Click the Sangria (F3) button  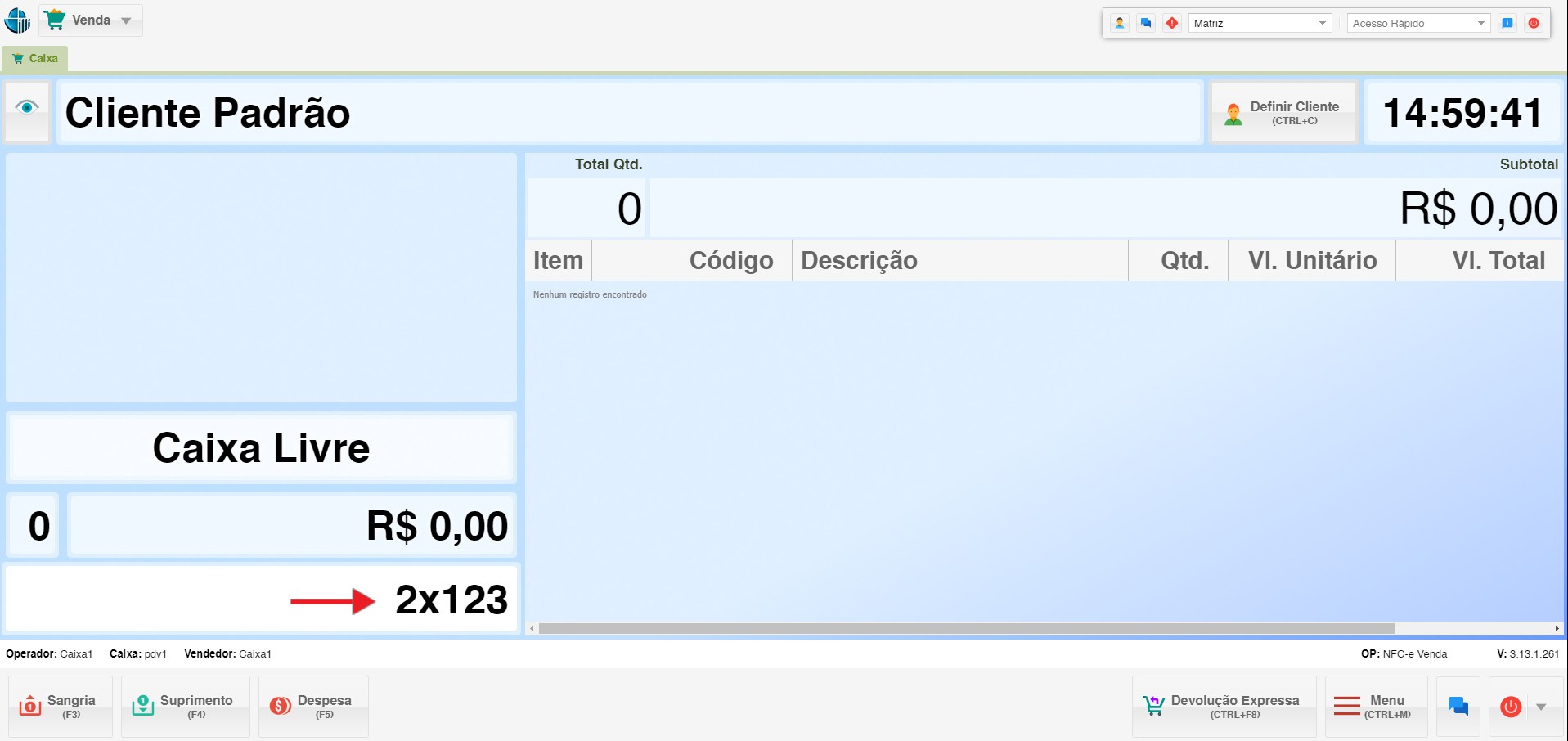[x=61, y=707]
